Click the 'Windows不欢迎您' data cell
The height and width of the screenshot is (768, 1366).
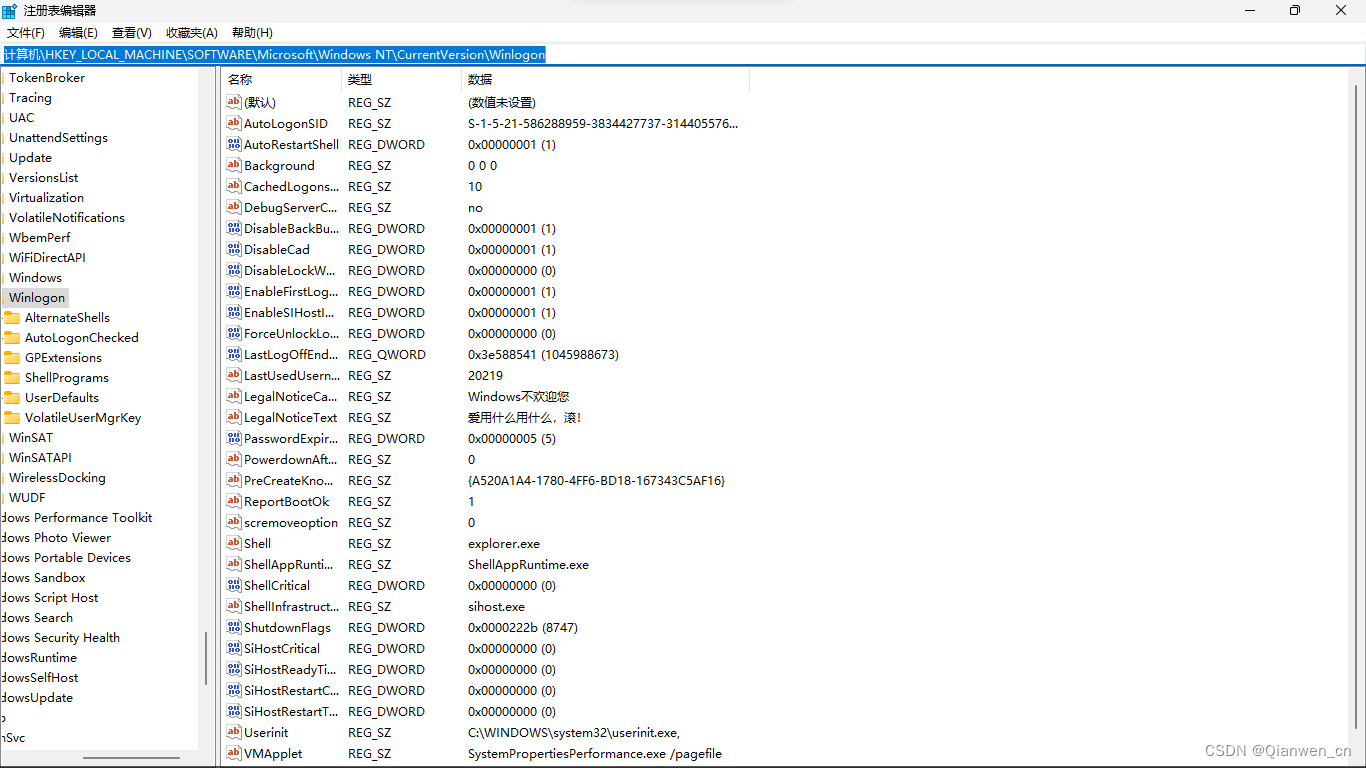(x=518, y=397)
